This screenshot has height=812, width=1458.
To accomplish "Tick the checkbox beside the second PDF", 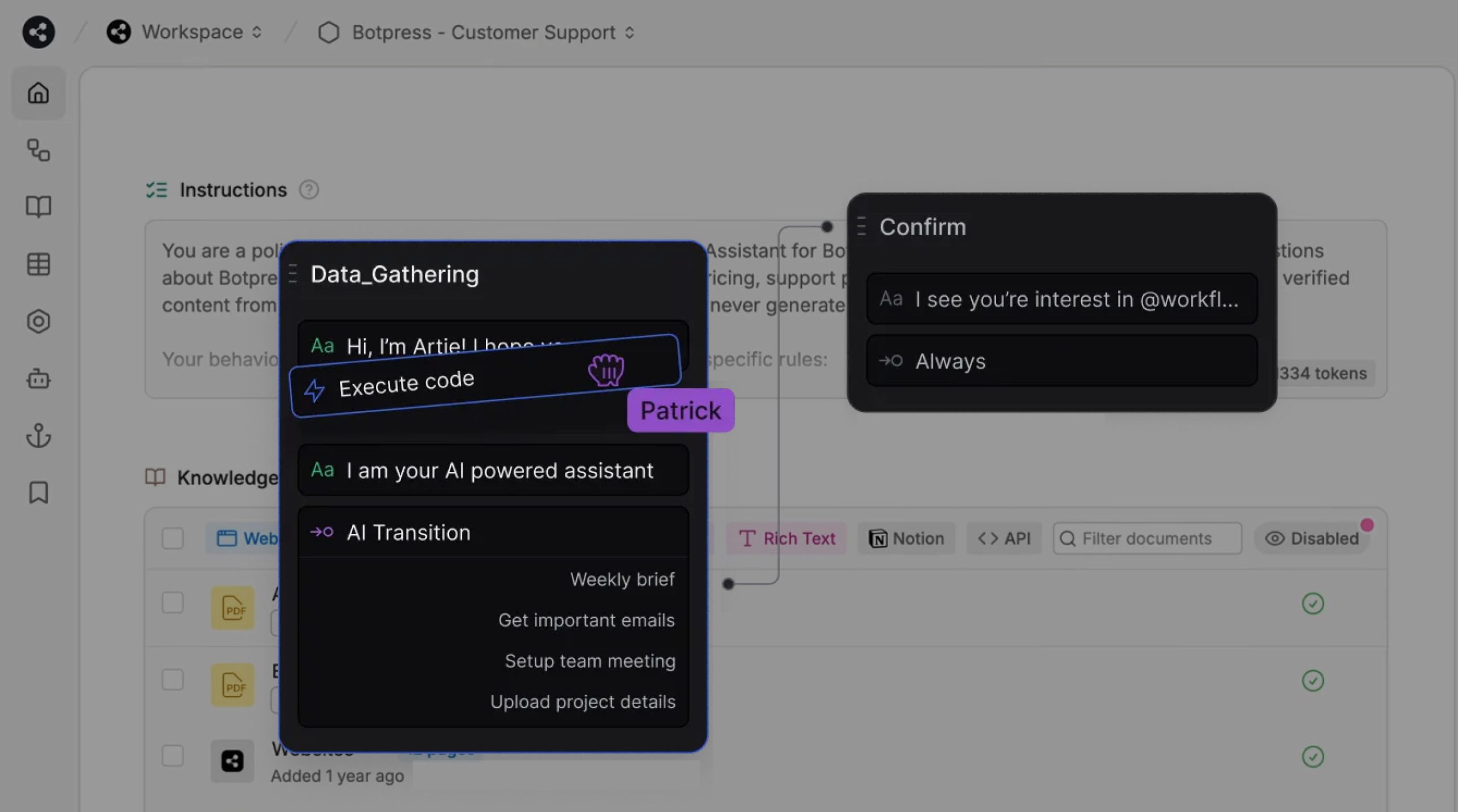I will 172,679.
